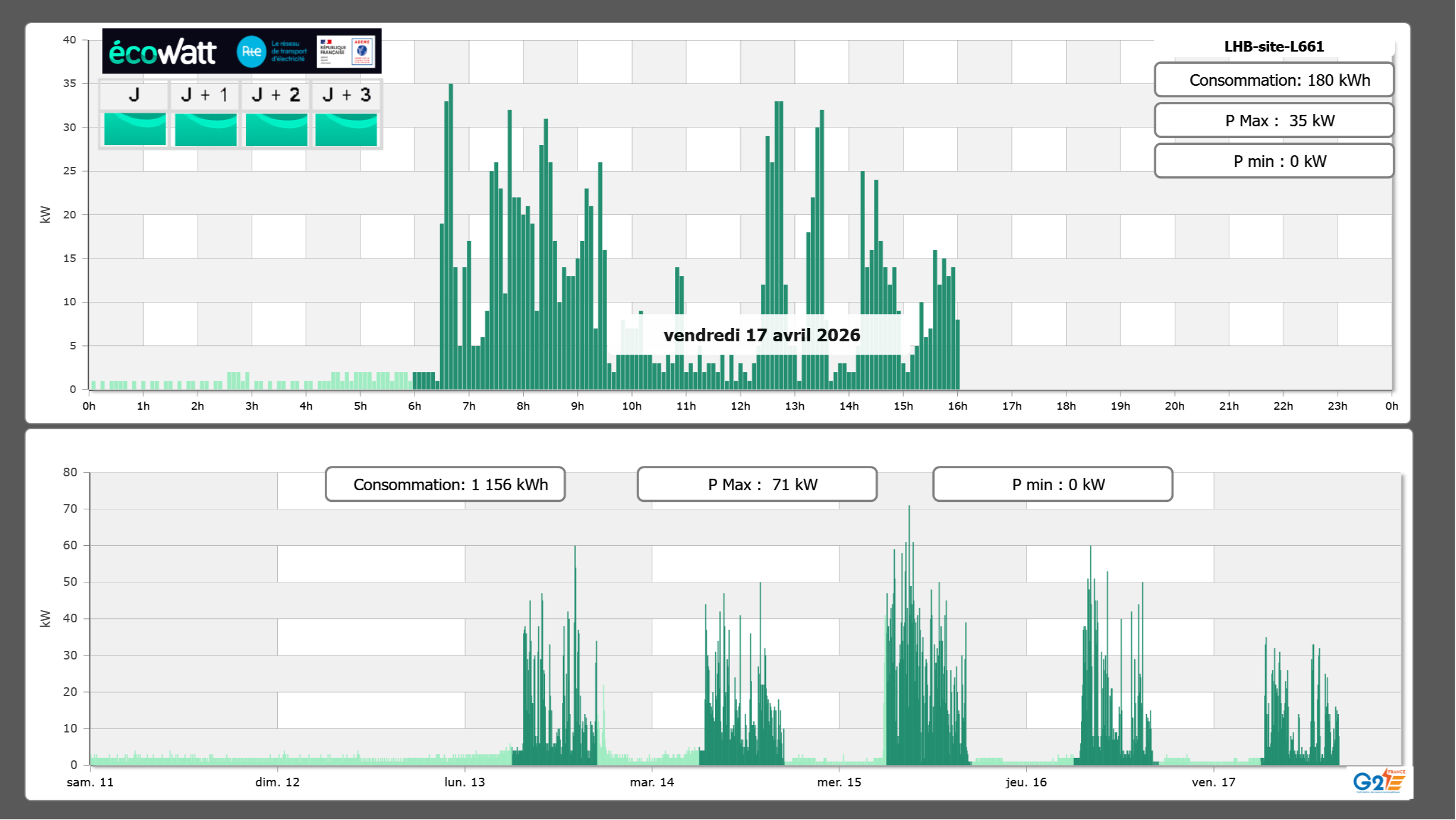1456x820 pixels.
Task: Click the écowatt logo
Action: point(162,52)
